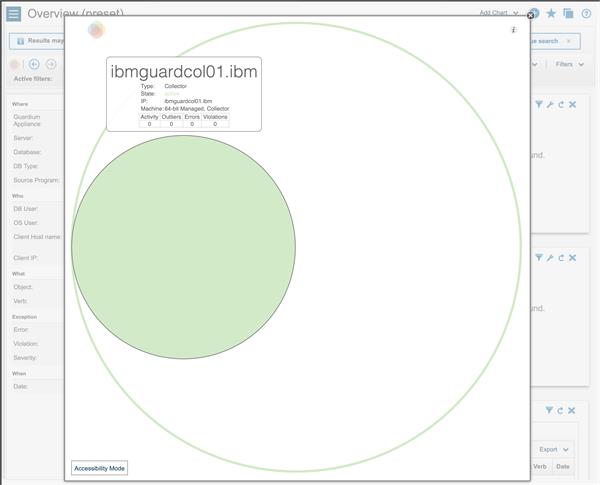Viewport: 600px width, 485px height.
Task: Click the funnel icon in bottom table panel
Action: [x=549, y=410]
